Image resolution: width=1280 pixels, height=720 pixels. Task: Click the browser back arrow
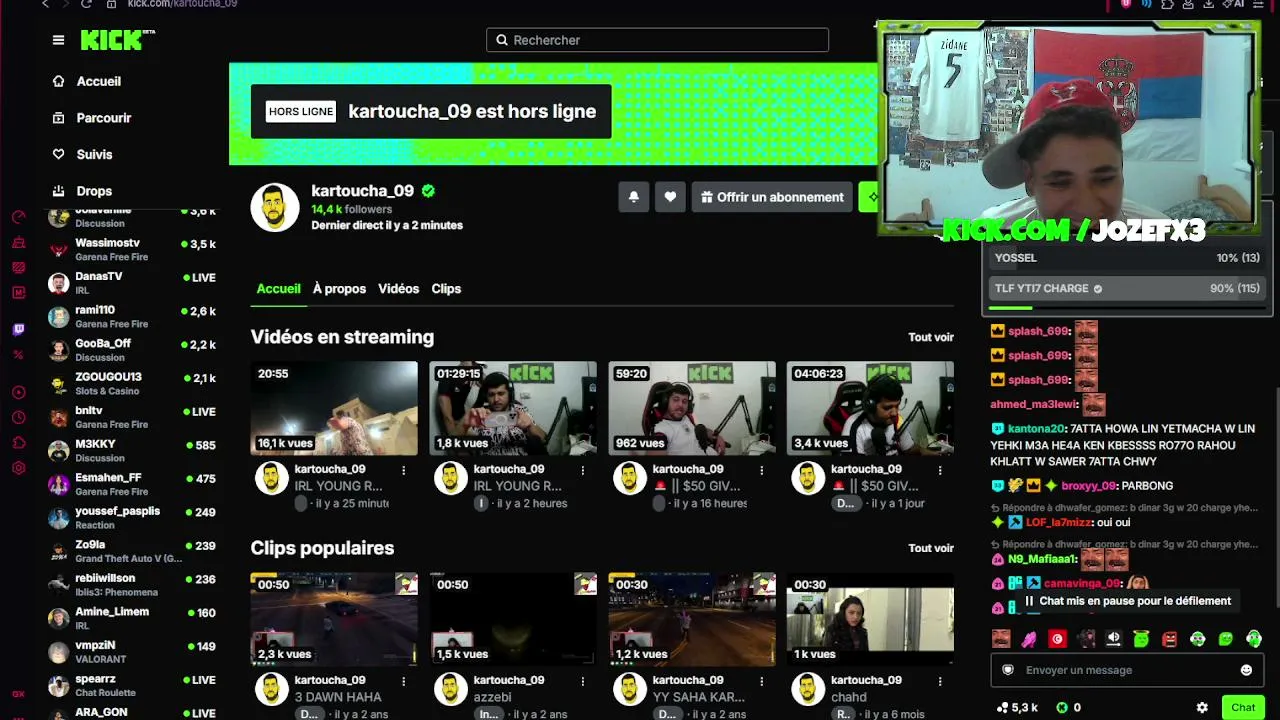(x=45, y=4)
